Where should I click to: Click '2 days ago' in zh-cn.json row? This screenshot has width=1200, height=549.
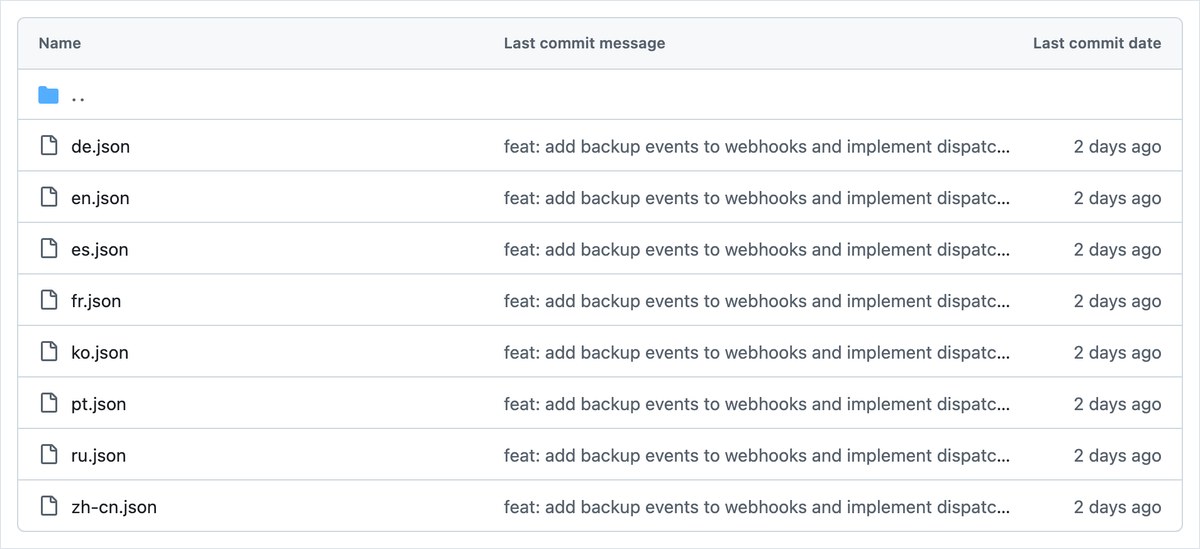(x=1118, y=507)
